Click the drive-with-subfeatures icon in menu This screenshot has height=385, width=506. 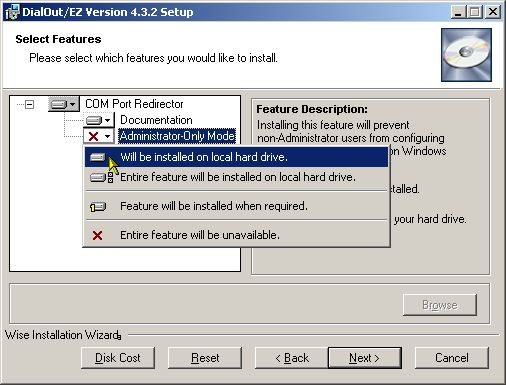coord(102,177)
